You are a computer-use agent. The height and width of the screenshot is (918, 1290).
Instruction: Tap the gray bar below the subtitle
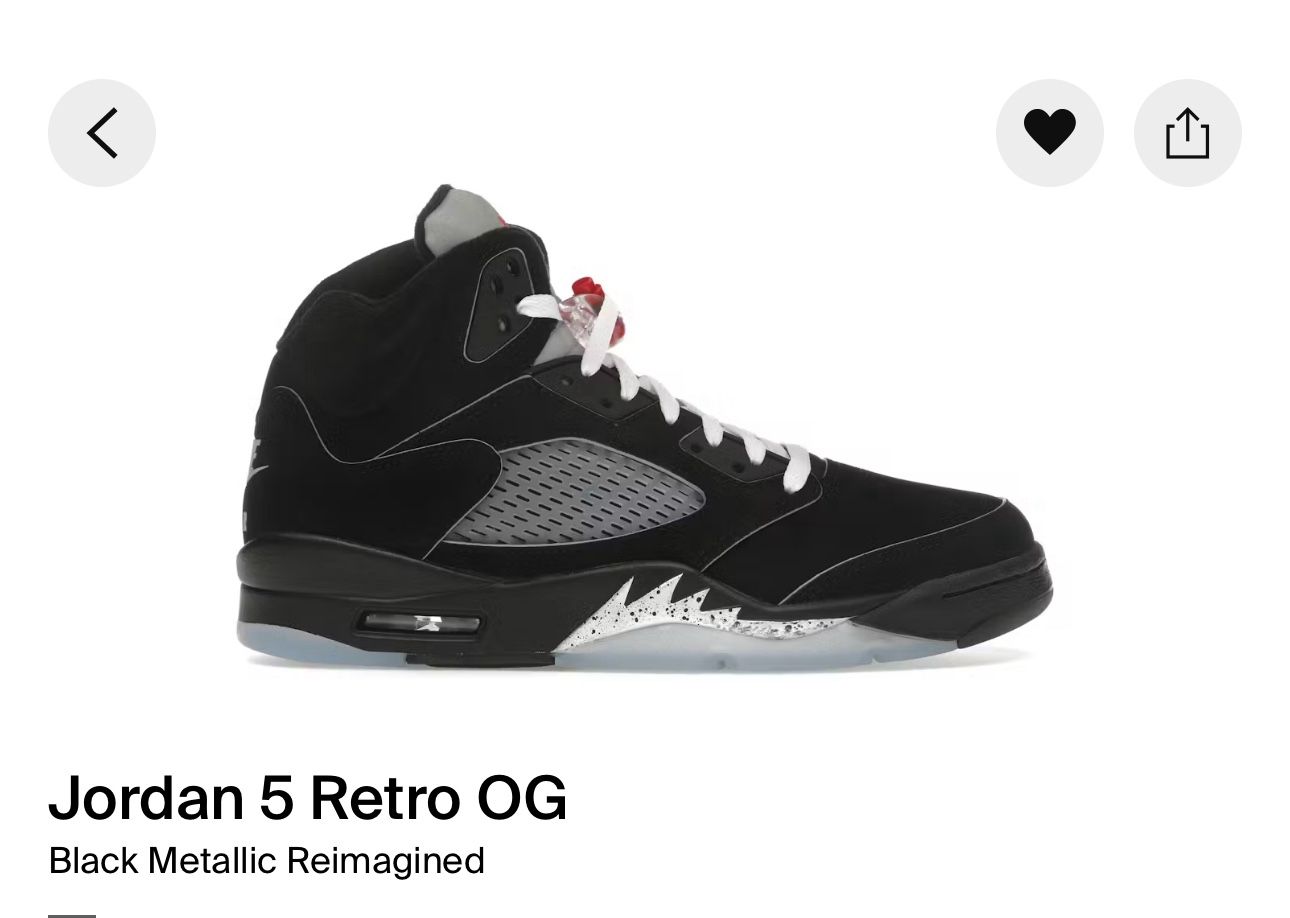(x=72, y=914)
